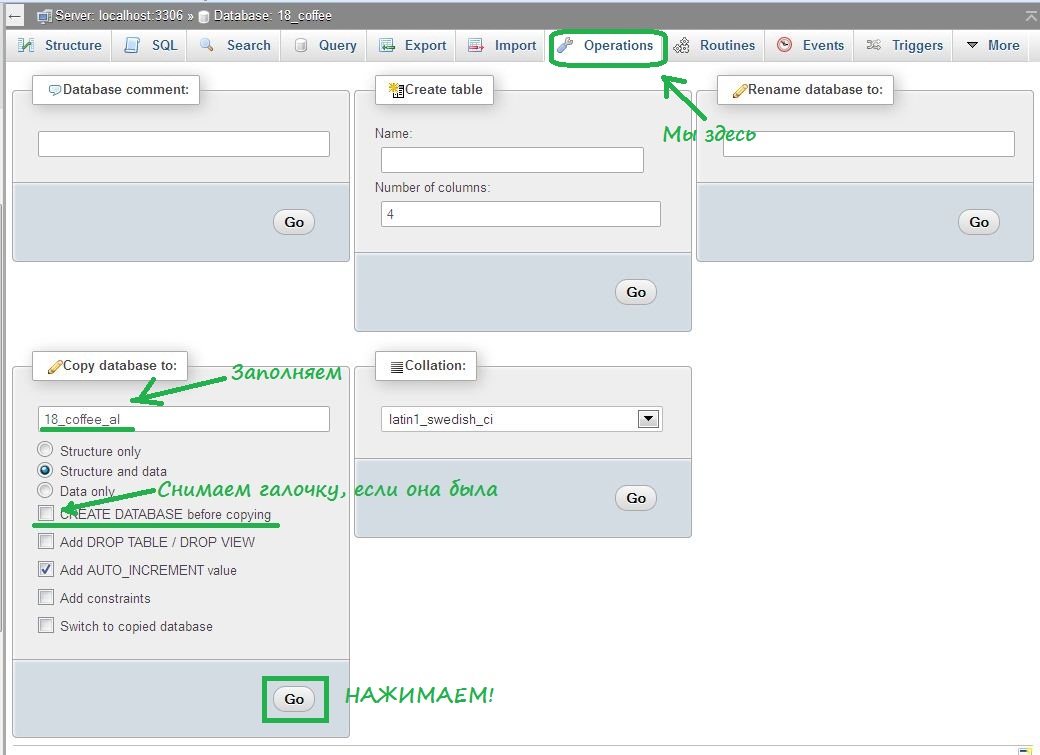Click the Database comment text field
This screenshot has height=755, width=1040.
[184, 144]
